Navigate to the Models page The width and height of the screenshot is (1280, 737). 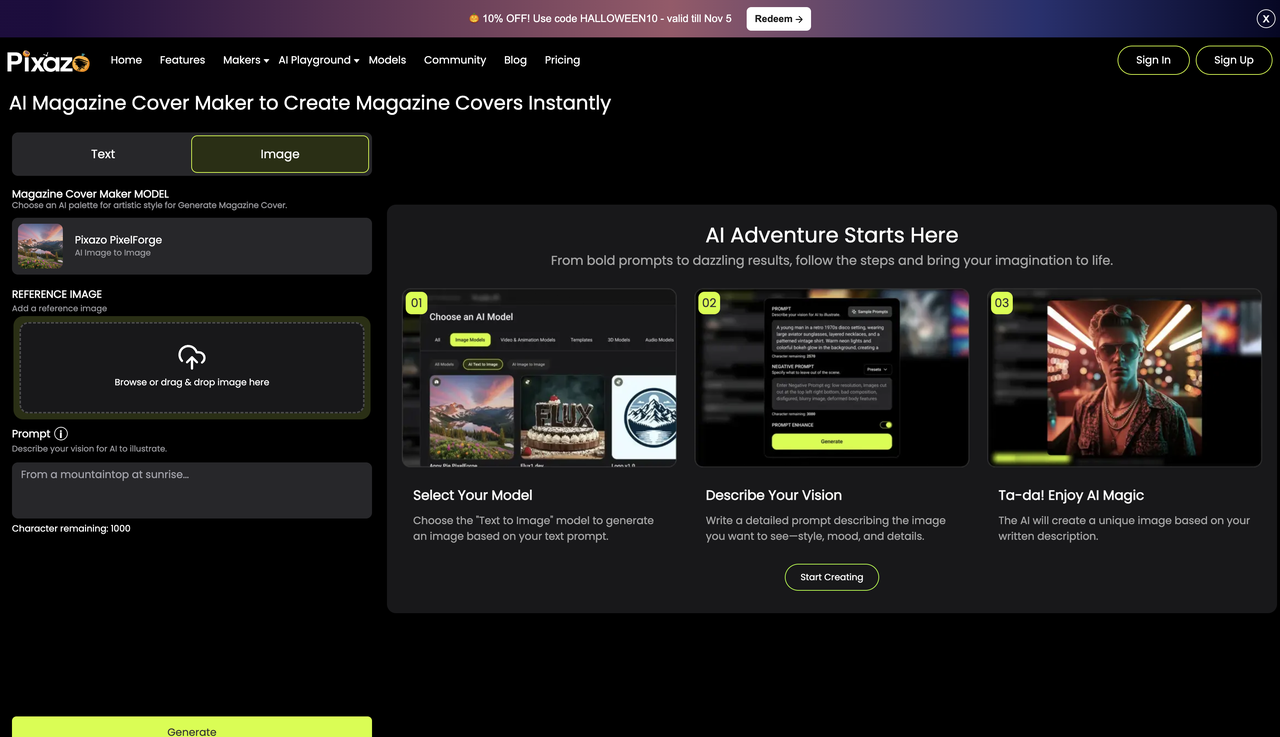click(x=387, y=60)
